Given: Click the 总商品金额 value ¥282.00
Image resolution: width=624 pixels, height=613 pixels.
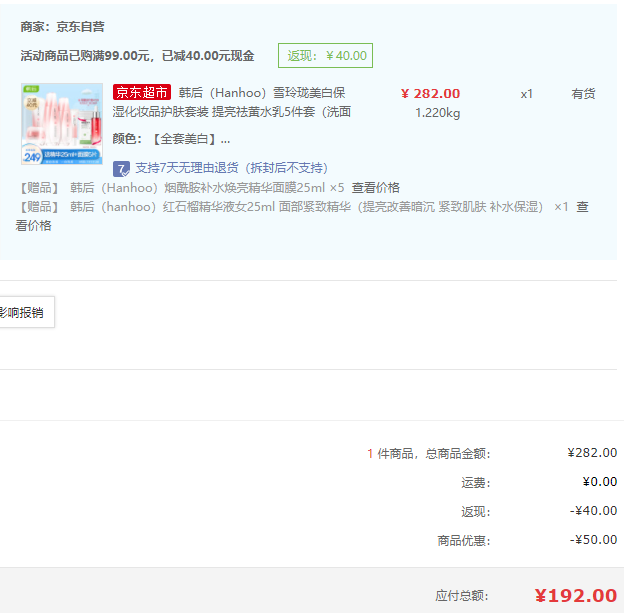Looking at the screenshot, I should click(x=592, y=453).
